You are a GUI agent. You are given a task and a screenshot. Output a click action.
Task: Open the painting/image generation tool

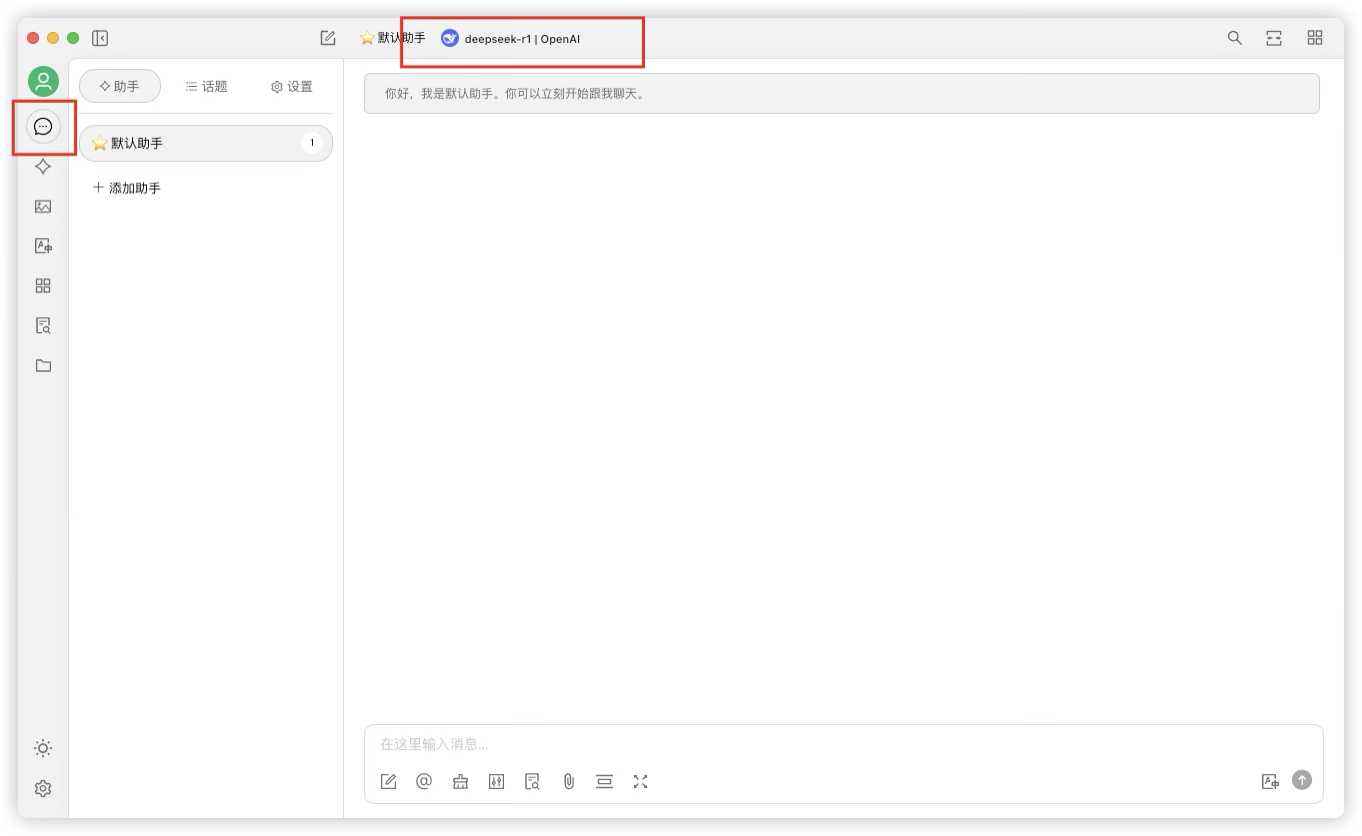click(43, 207)
